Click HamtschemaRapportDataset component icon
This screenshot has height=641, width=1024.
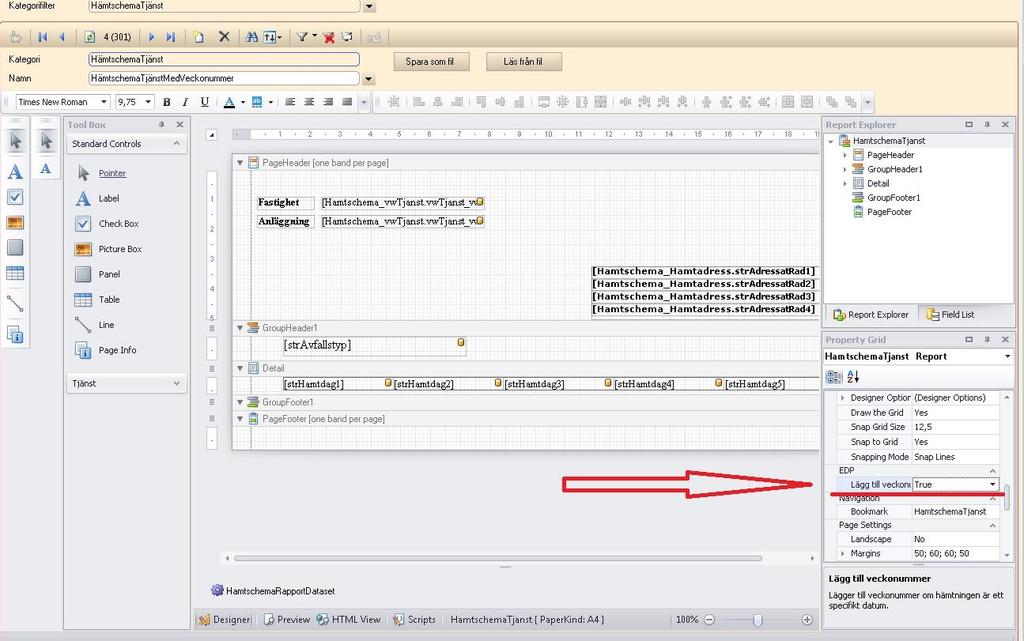tap(217, 590)
